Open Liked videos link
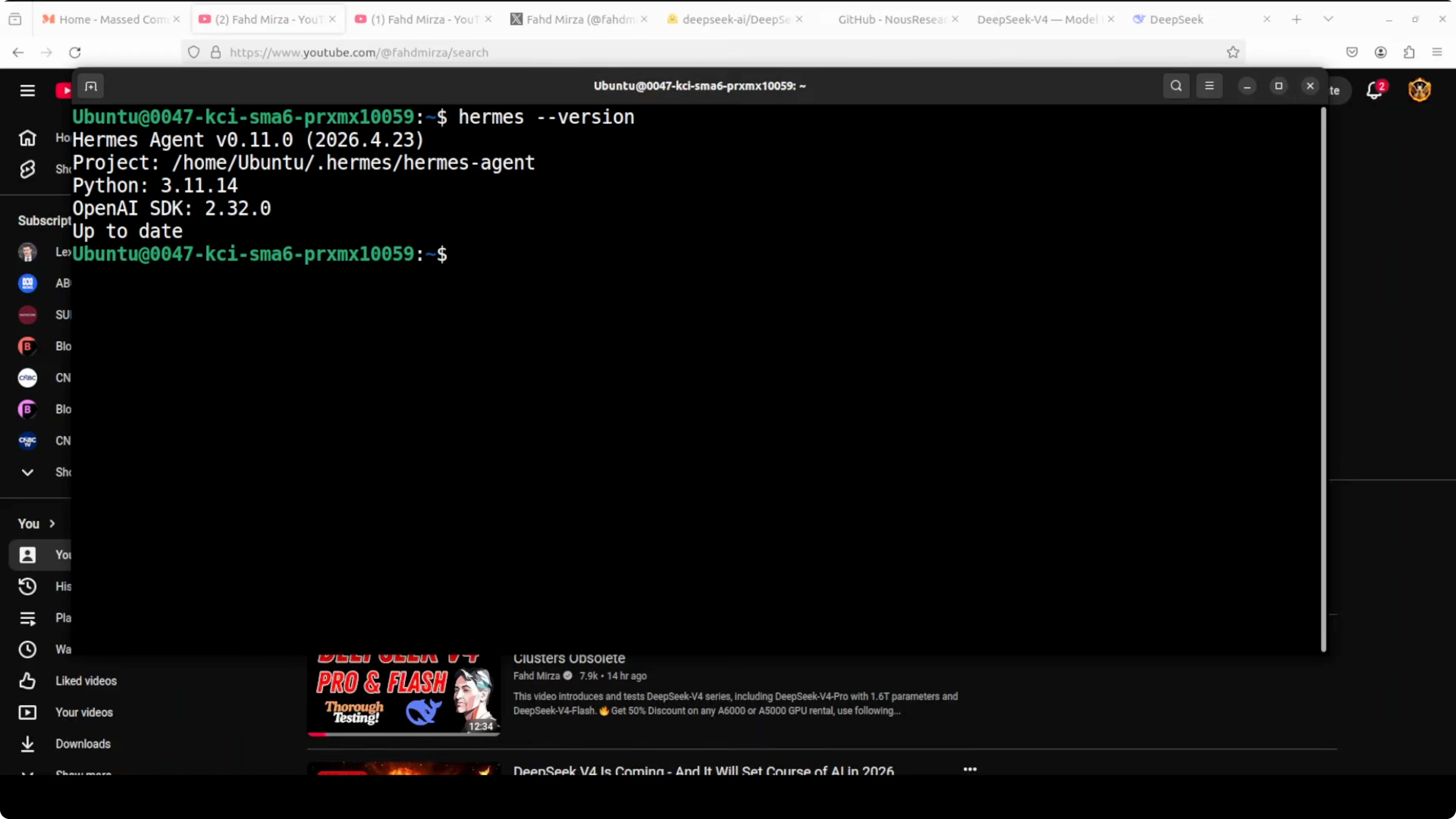Image resolution: width=1456 pixels, height=819 pixels. coord(85,681)
